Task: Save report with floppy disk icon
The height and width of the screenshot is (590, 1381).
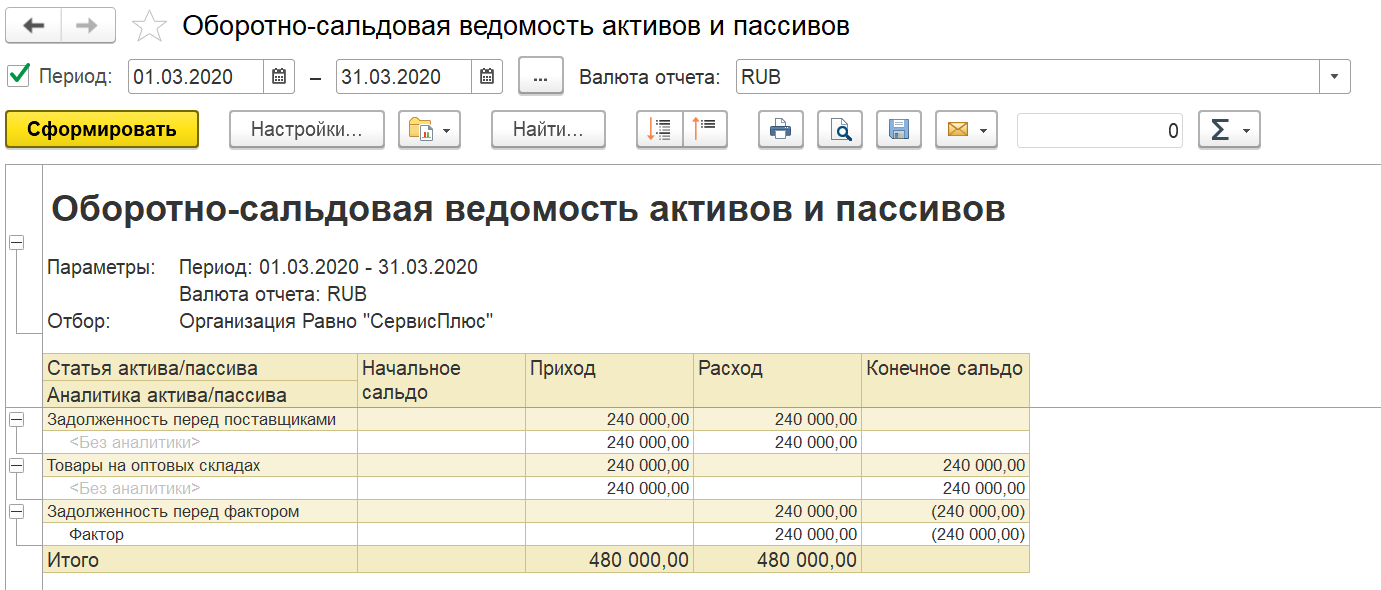Action: coord(899,129)
